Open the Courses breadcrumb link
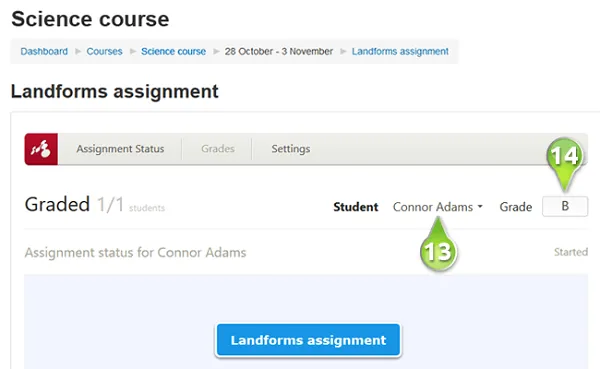 [104, 51]
